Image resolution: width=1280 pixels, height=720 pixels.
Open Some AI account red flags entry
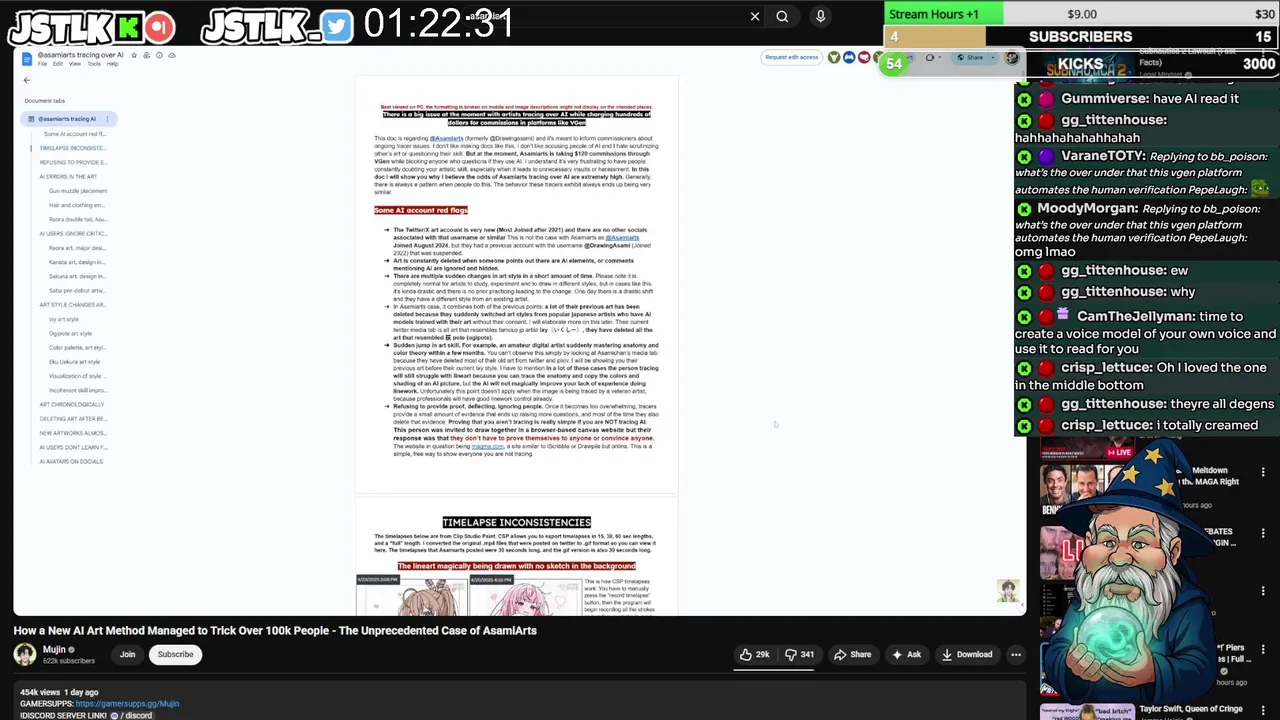click(74, 134)
